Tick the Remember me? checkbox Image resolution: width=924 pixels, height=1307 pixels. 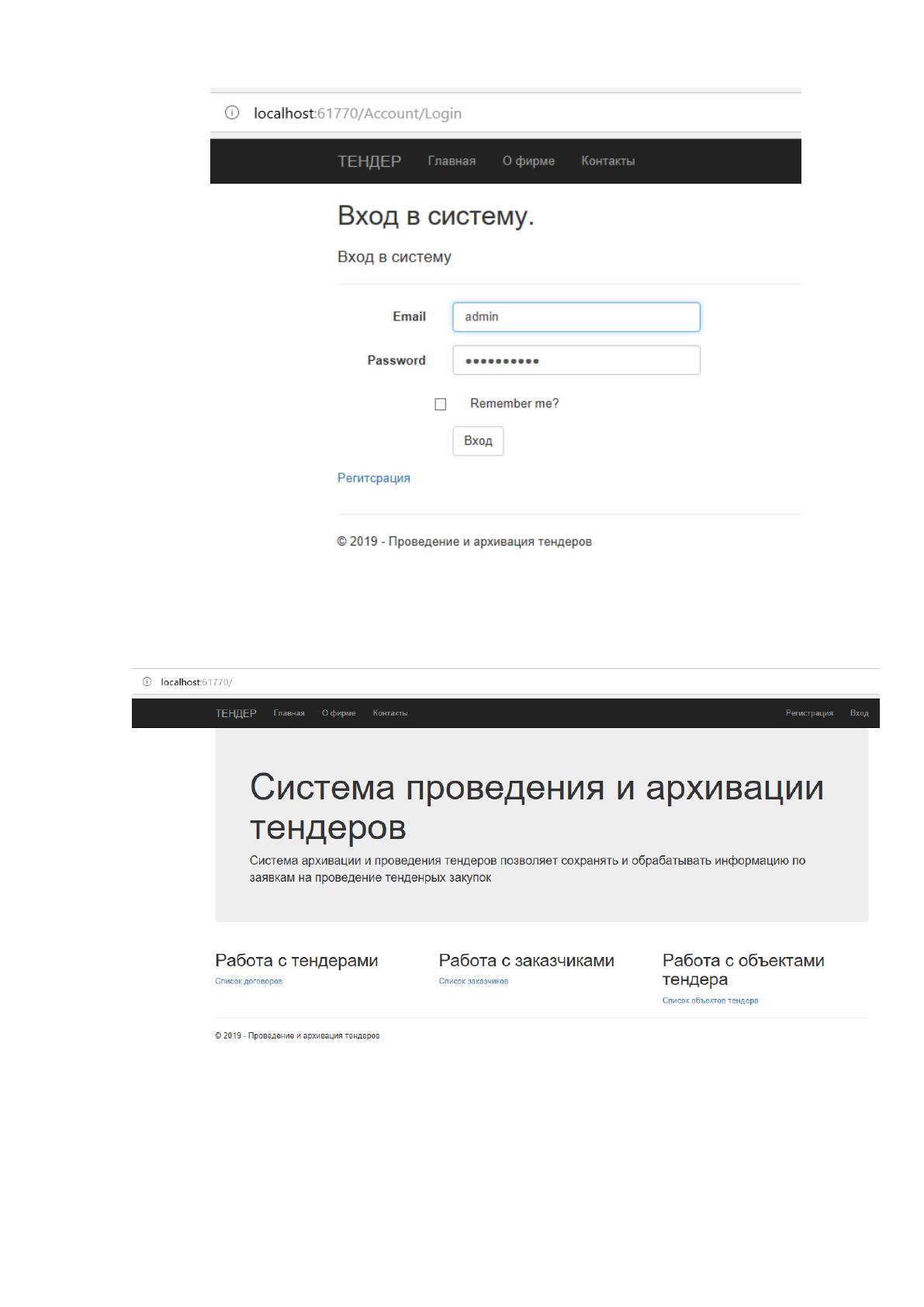click(441, 404)
